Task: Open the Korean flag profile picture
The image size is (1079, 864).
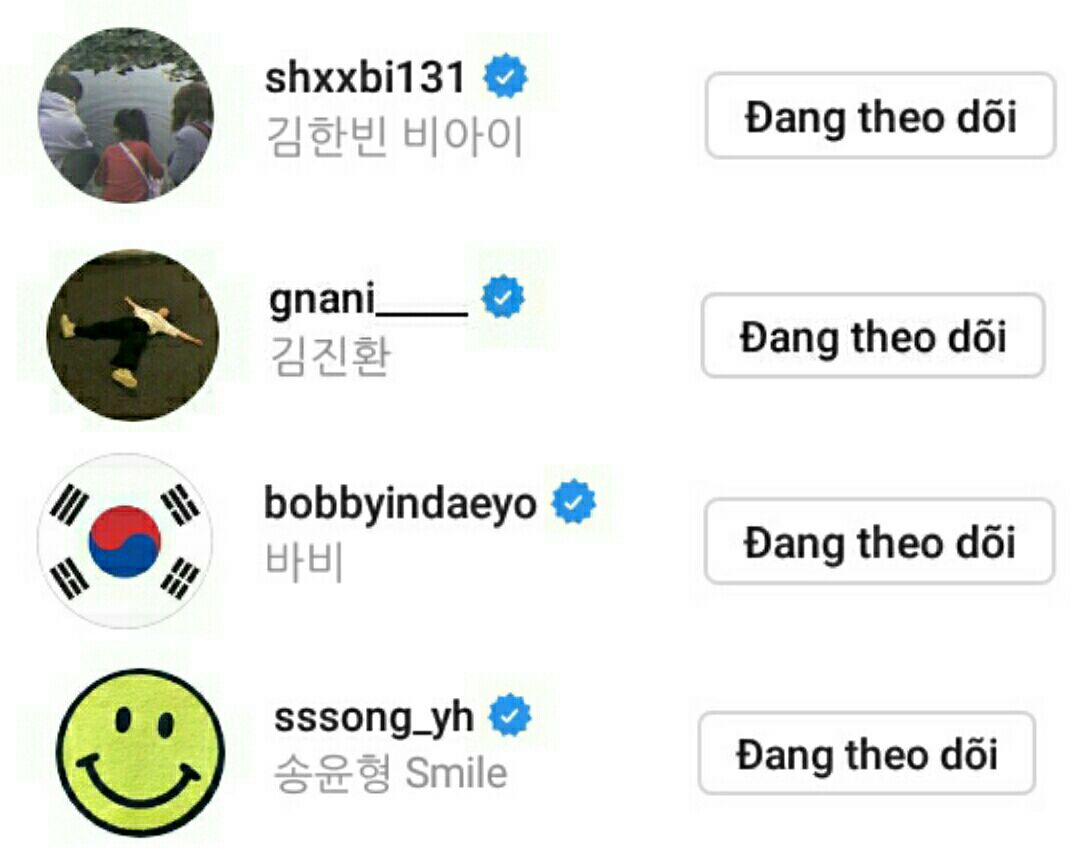Action: pos(125,541)
